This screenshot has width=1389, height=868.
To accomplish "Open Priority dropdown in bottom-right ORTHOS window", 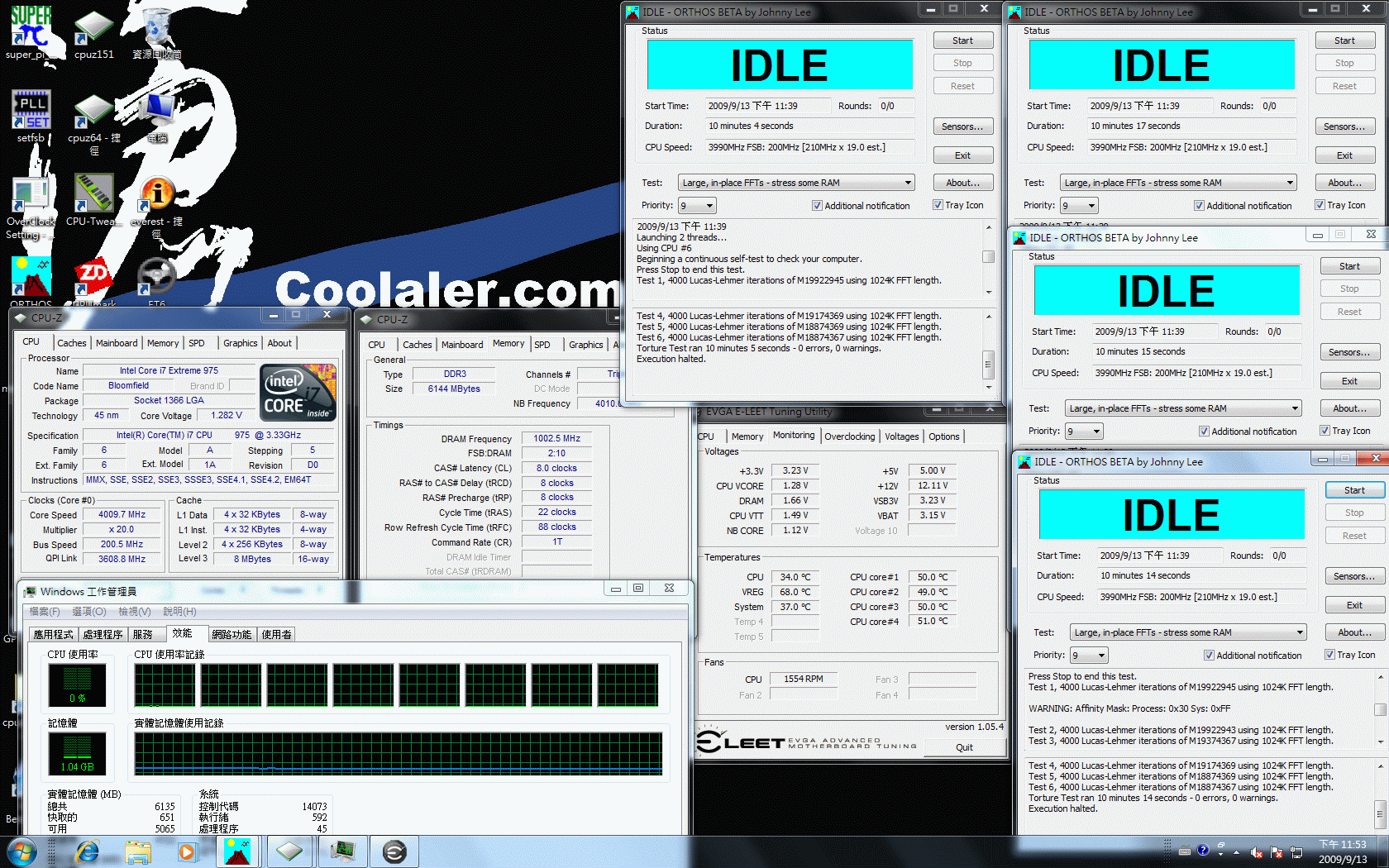I will [x=1089, y=656].
